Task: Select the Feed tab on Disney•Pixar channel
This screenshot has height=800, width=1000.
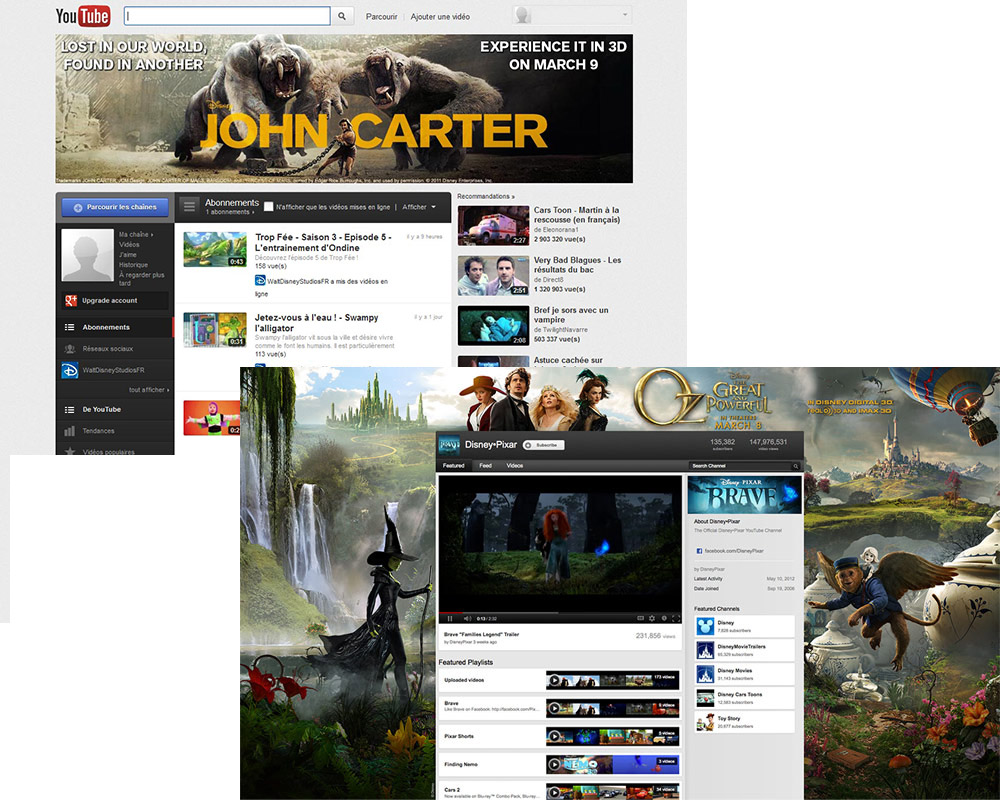Action: point(485,466)
